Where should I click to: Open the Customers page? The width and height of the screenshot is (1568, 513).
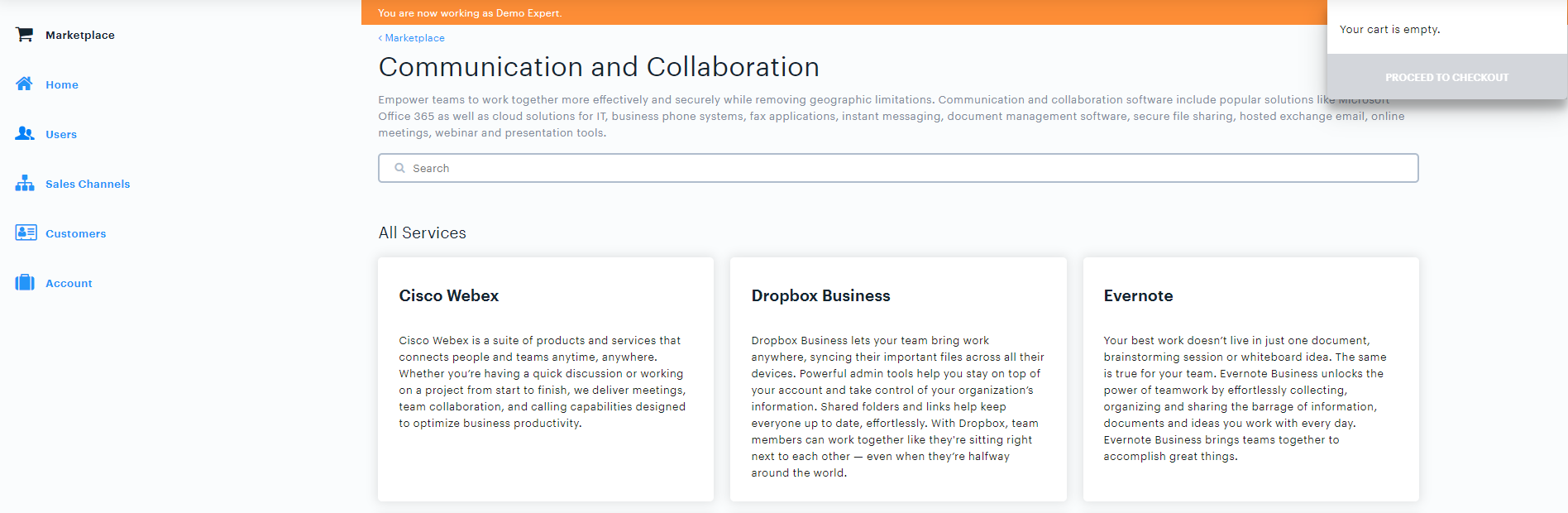[x=76, y=233]
